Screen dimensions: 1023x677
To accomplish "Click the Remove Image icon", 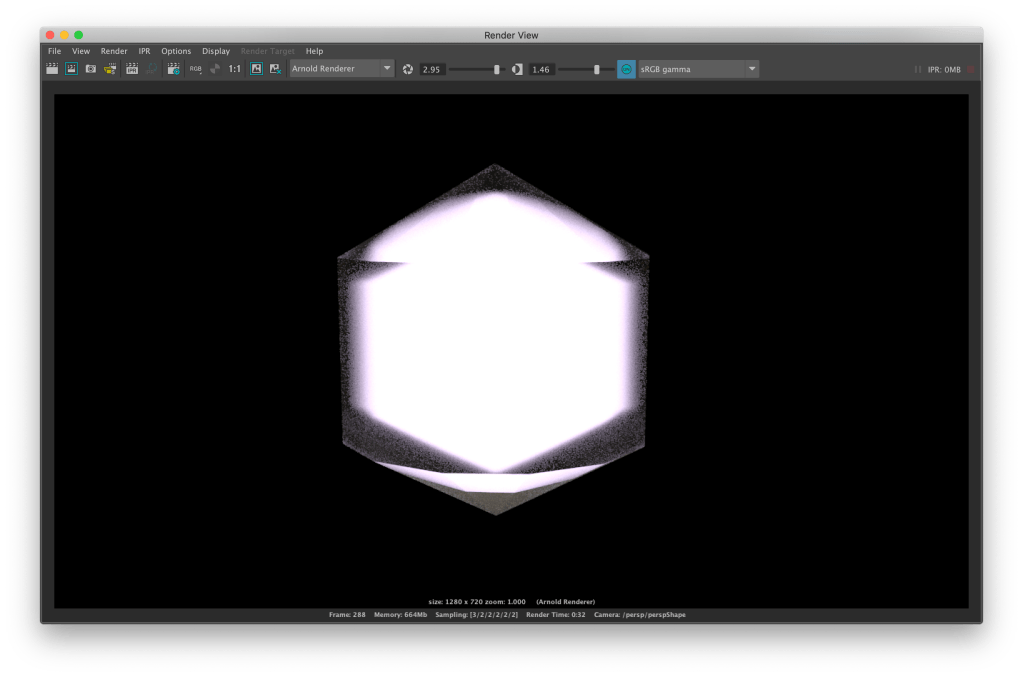I will point(275,69).
